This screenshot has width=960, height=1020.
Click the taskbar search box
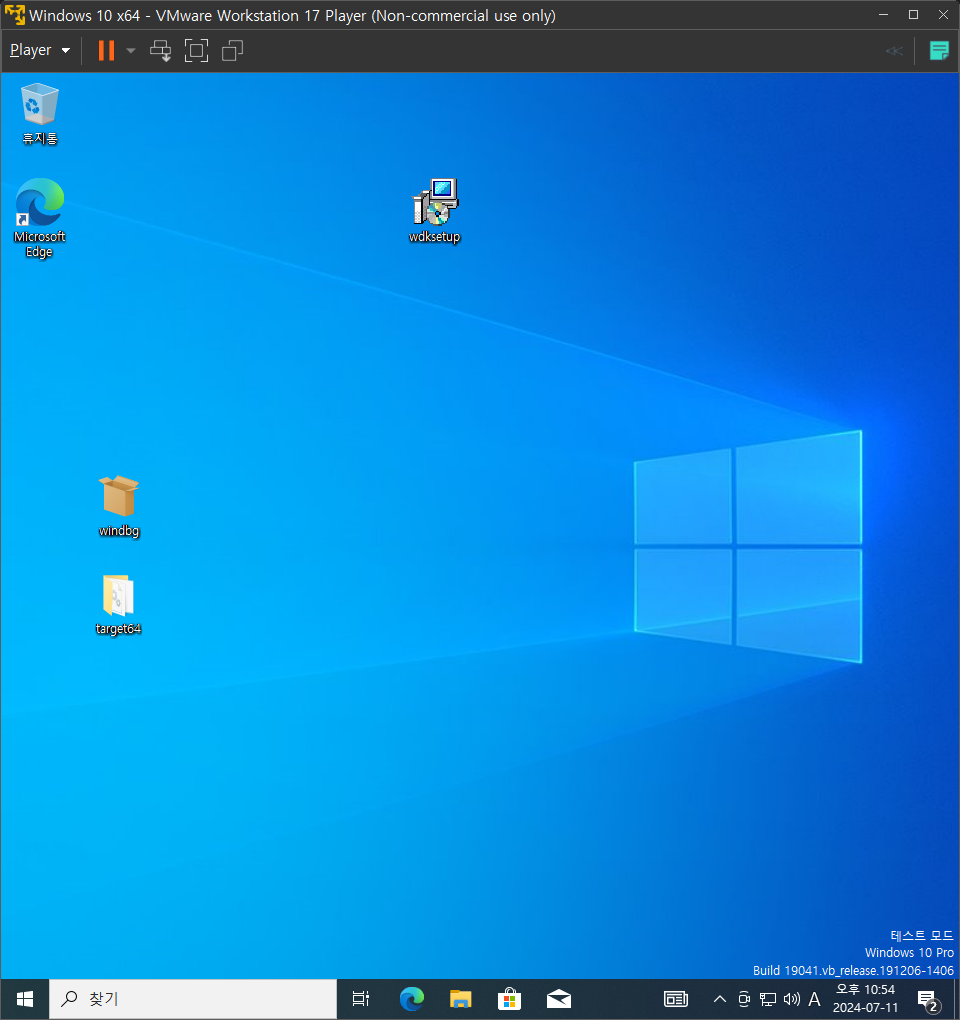tap(193, 999)
